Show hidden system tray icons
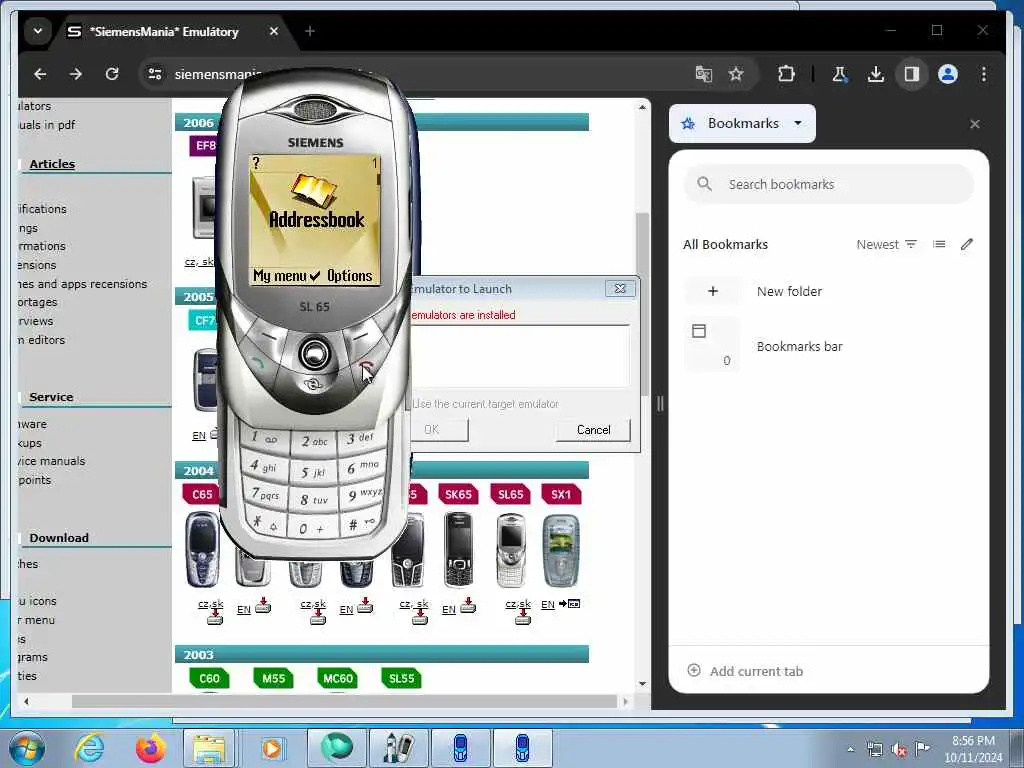Screen dimensions: 1024x768 [850, 749]
